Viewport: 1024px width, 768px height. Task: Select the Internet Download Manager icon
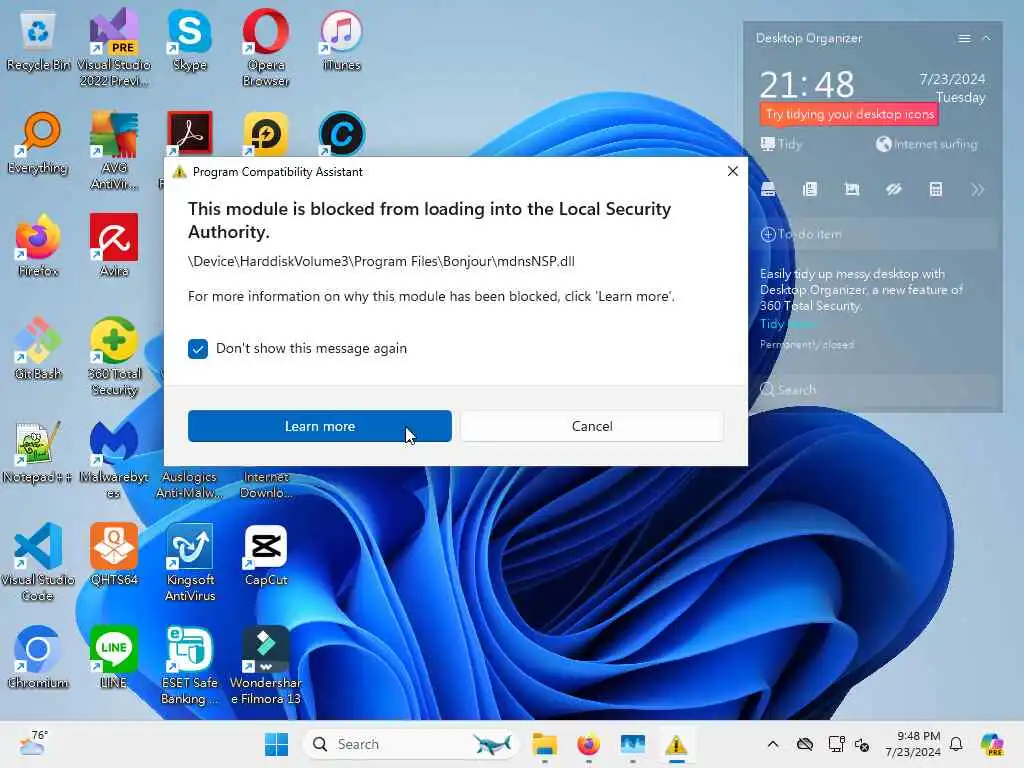265,485
